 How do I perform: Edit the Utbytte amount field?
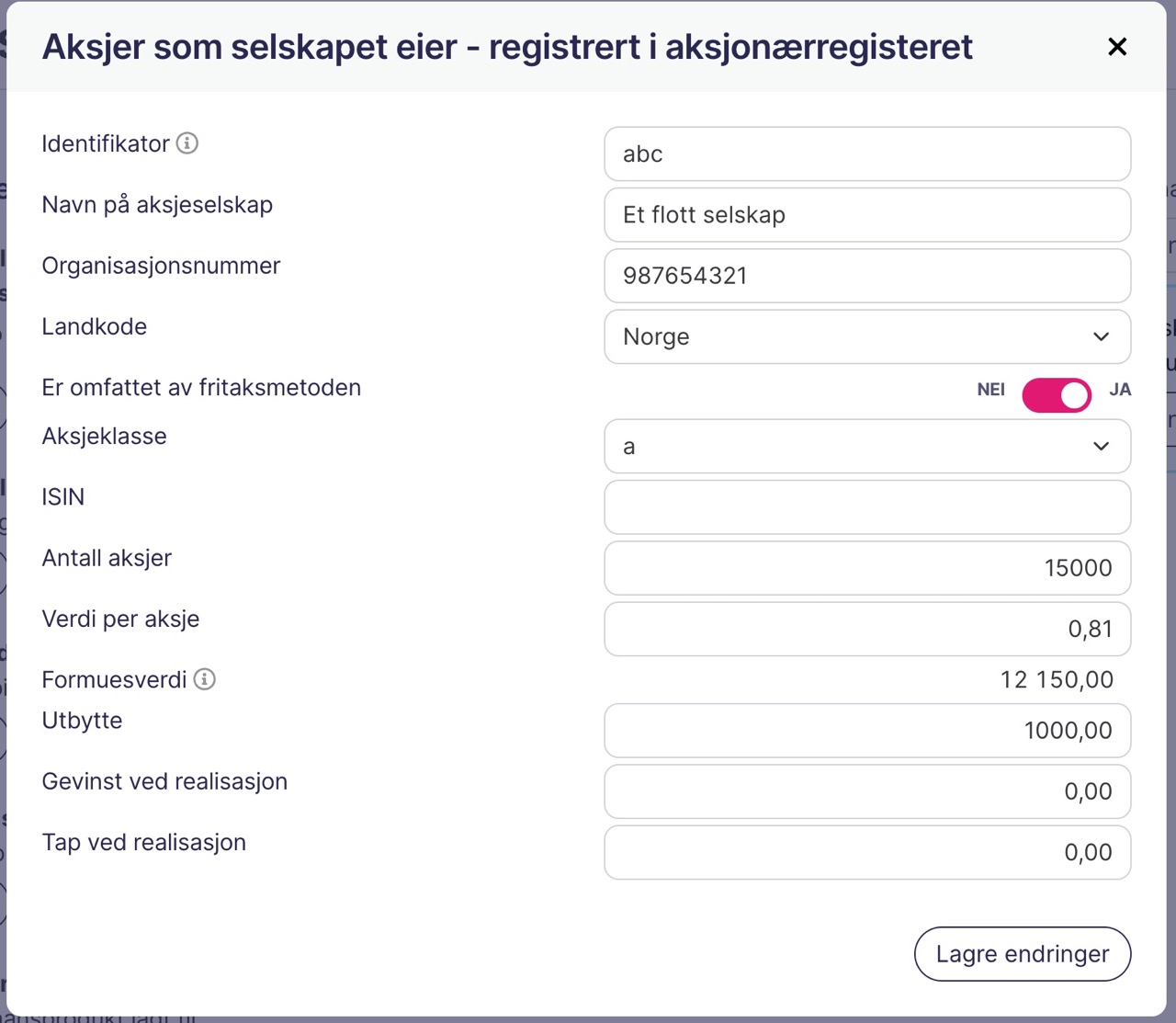[x=866, y=731]
